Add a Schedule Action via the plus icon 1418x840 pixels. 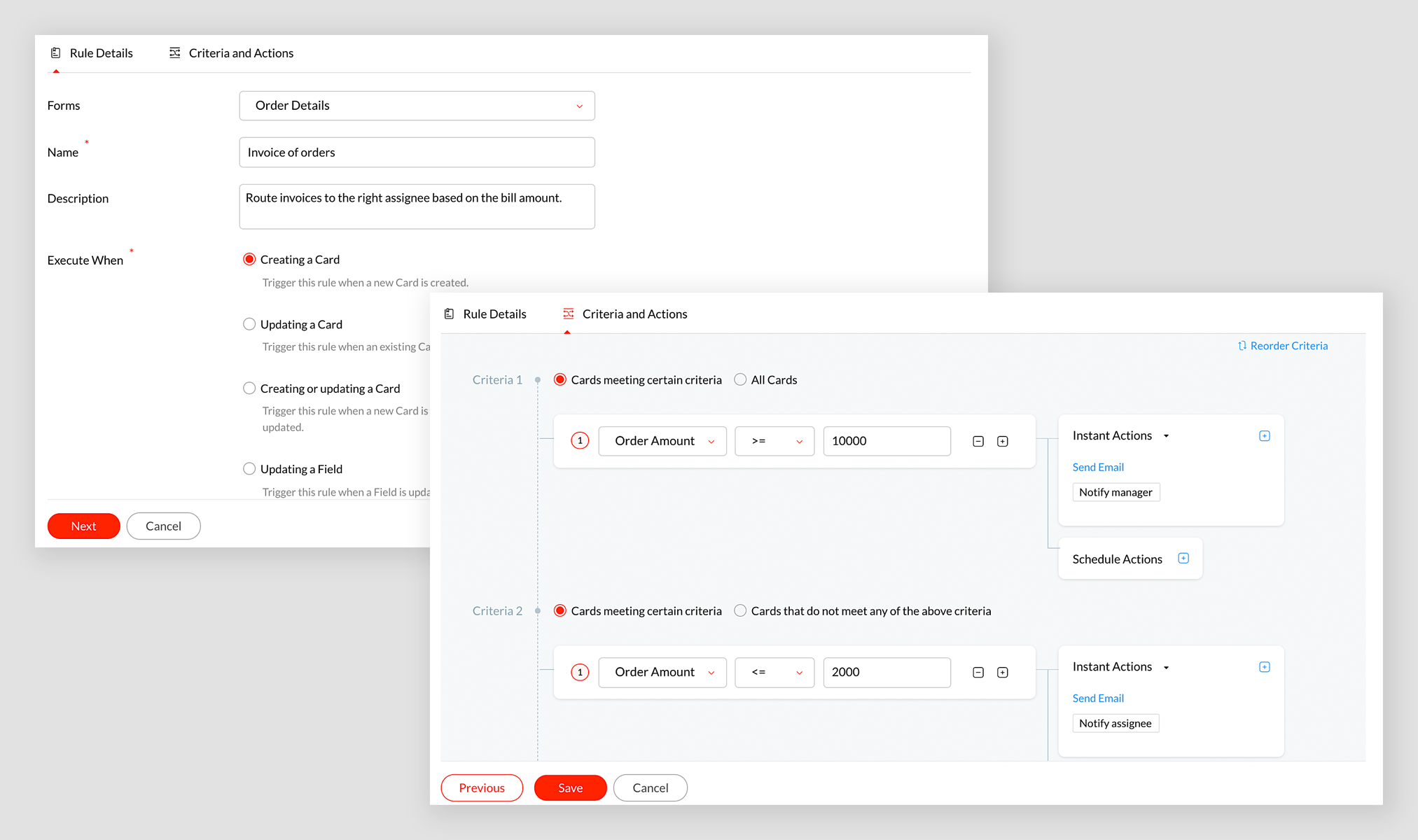(x=1183, y=558)
